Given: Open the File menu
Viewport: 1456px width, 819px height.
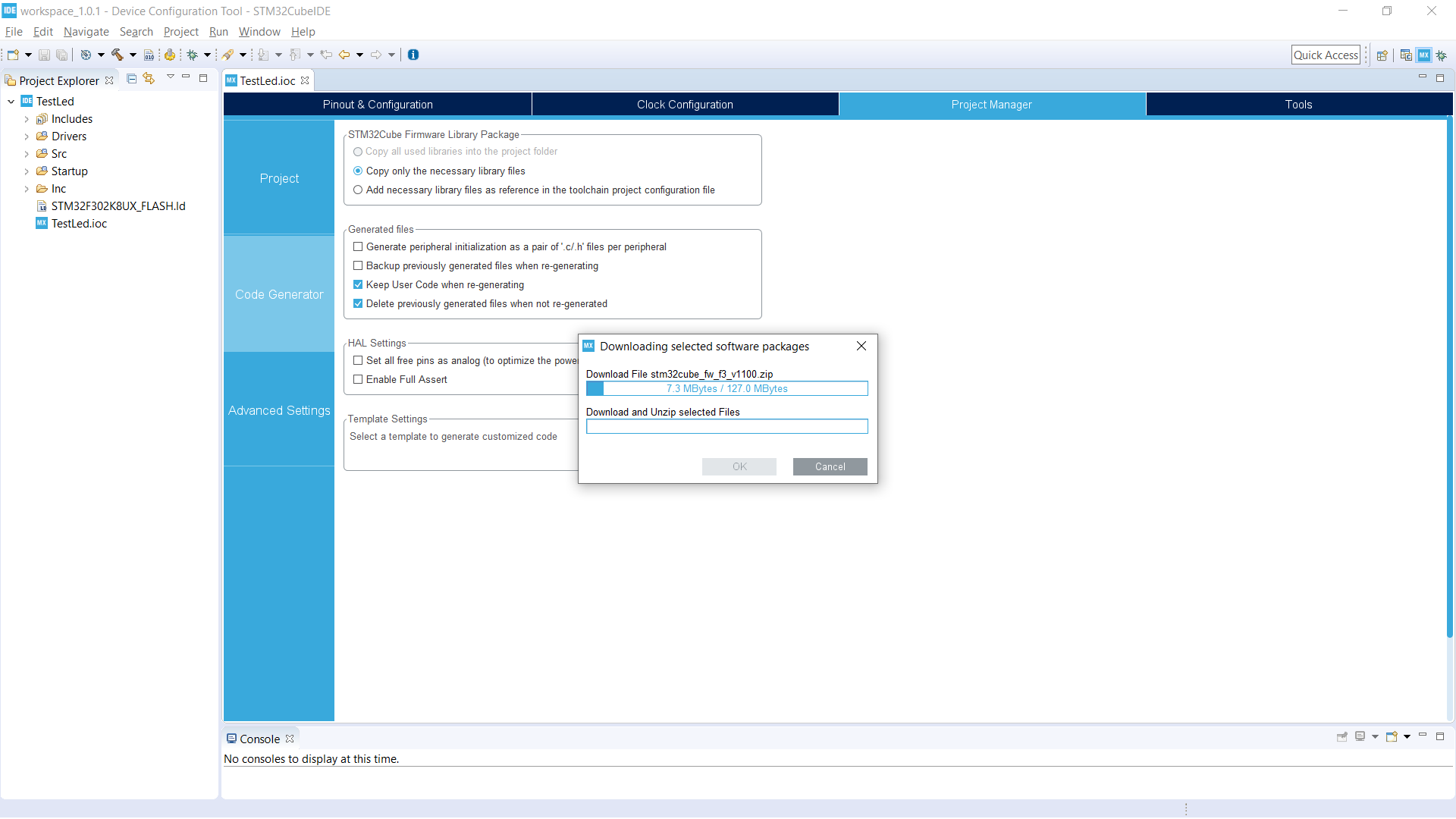Looking at the screenshot, I should point(14,32).
